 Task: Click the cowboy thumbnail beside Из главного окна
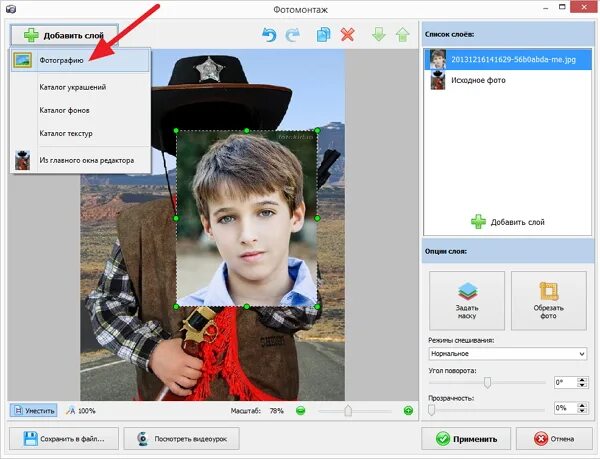click(x=22, y=160)
